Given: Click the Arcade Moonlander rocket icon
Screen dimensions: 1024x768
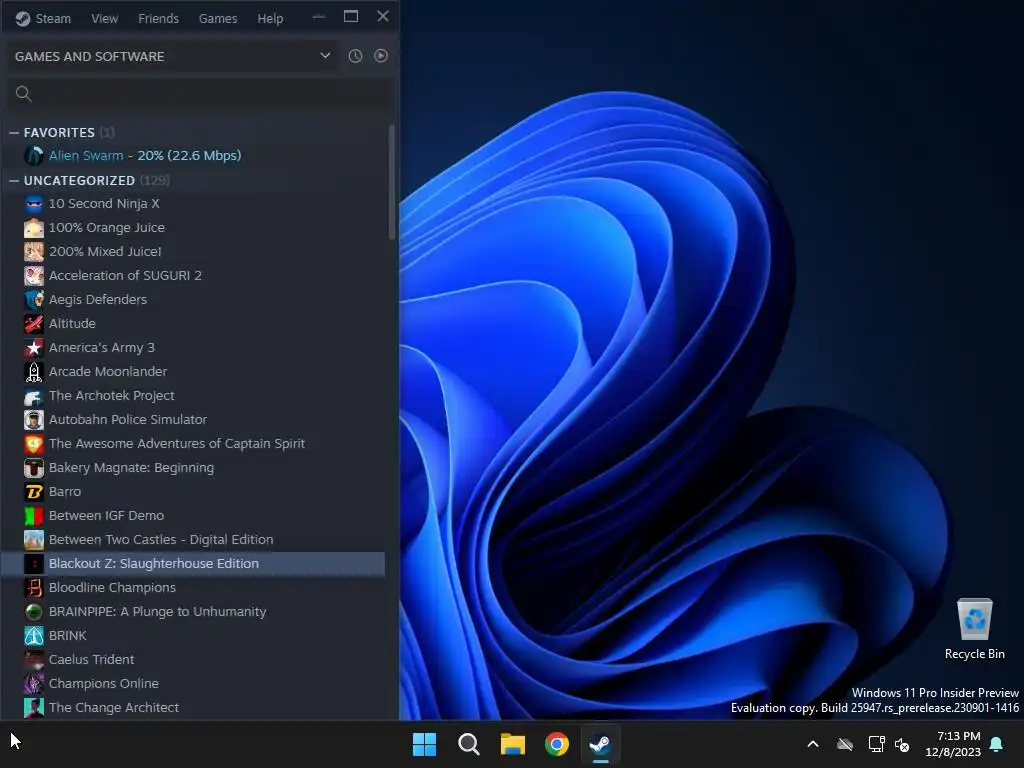Looking at the screenshot, I should [34, 372].
